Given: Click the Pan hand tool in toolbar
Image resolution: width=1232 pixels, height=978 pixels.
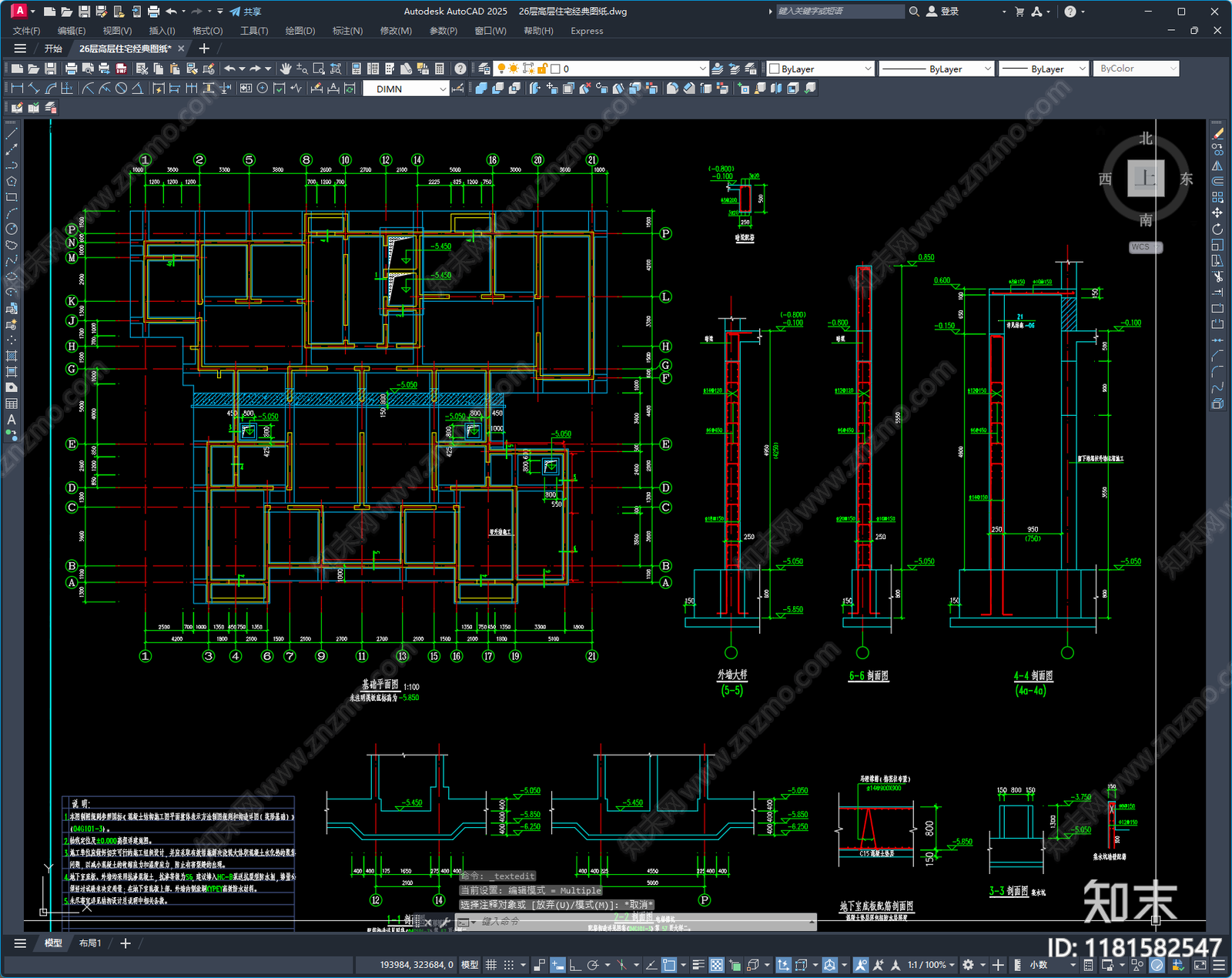Looking at the screenshot, I should [286, 69].
